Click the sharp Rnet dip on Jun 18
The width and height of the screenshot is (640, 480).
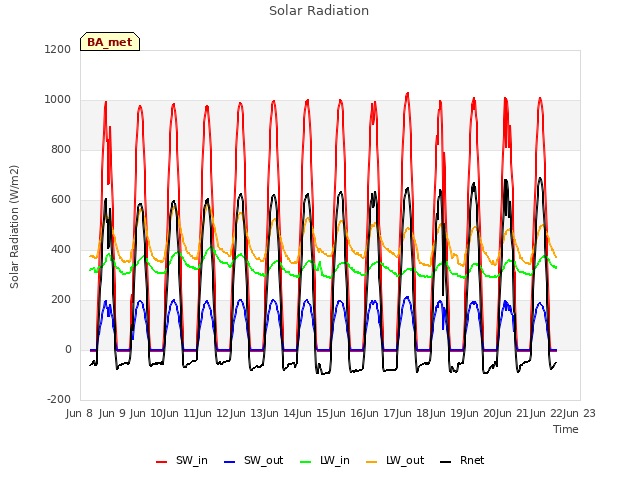[x=443, y=295]
